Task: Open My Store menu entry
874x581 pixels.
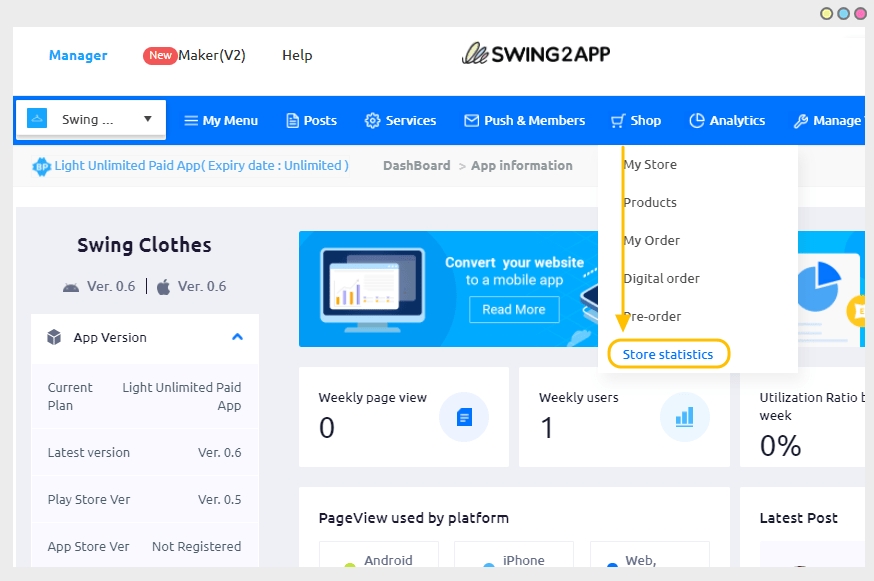Action: coord(650,164)
